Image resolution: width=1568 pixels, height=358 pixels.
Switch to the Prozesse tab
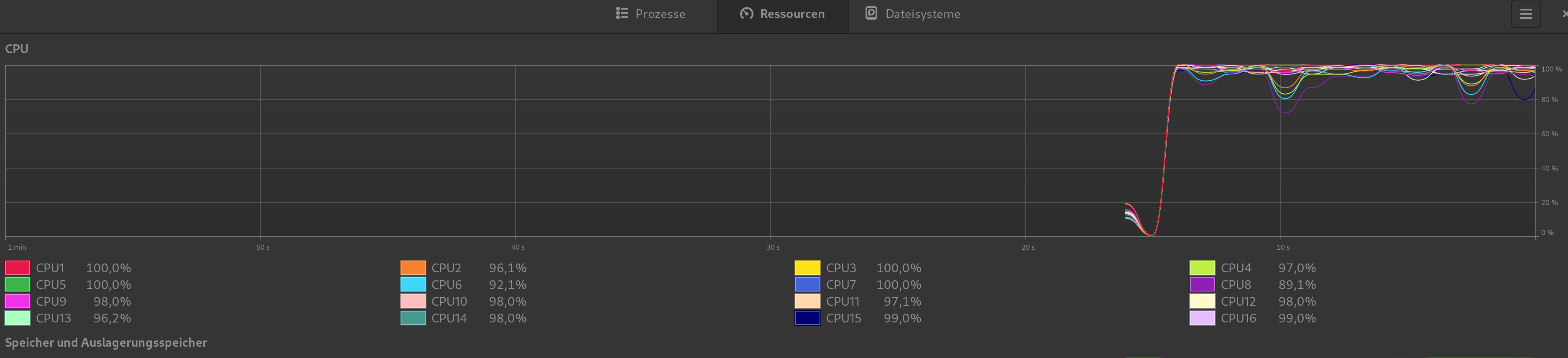tap(651, 14)
